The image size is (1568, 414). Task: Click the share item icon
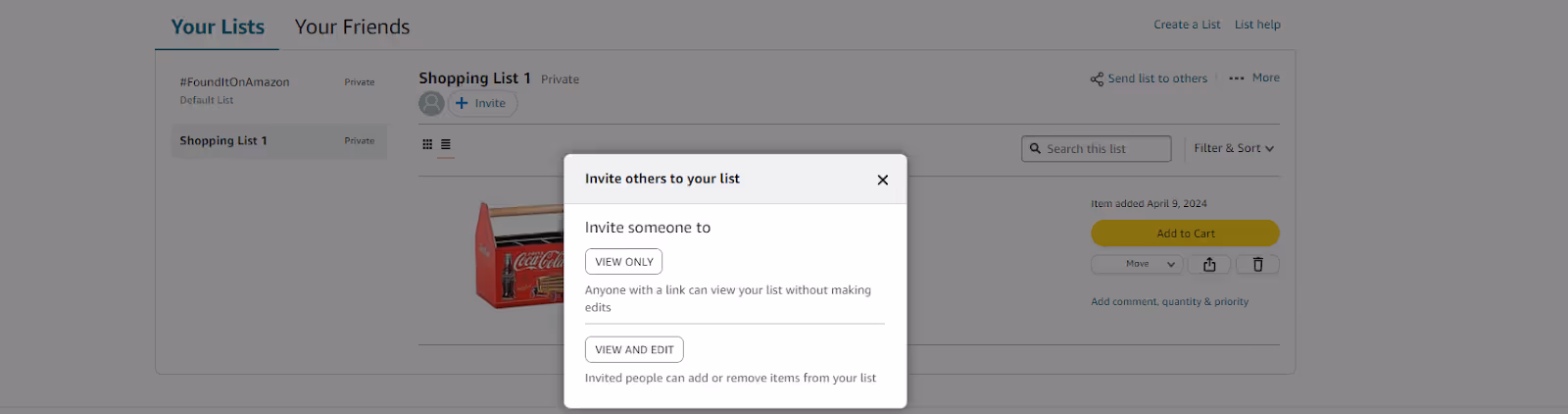(x=1209, y=264)
